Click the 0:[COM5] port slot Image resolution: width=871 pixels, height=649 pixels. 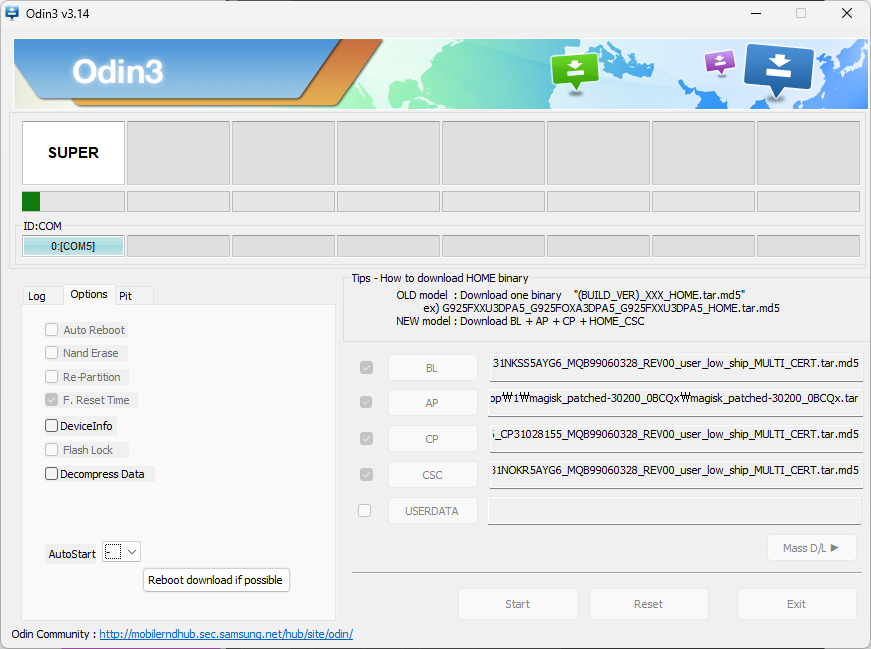point(73,246)
